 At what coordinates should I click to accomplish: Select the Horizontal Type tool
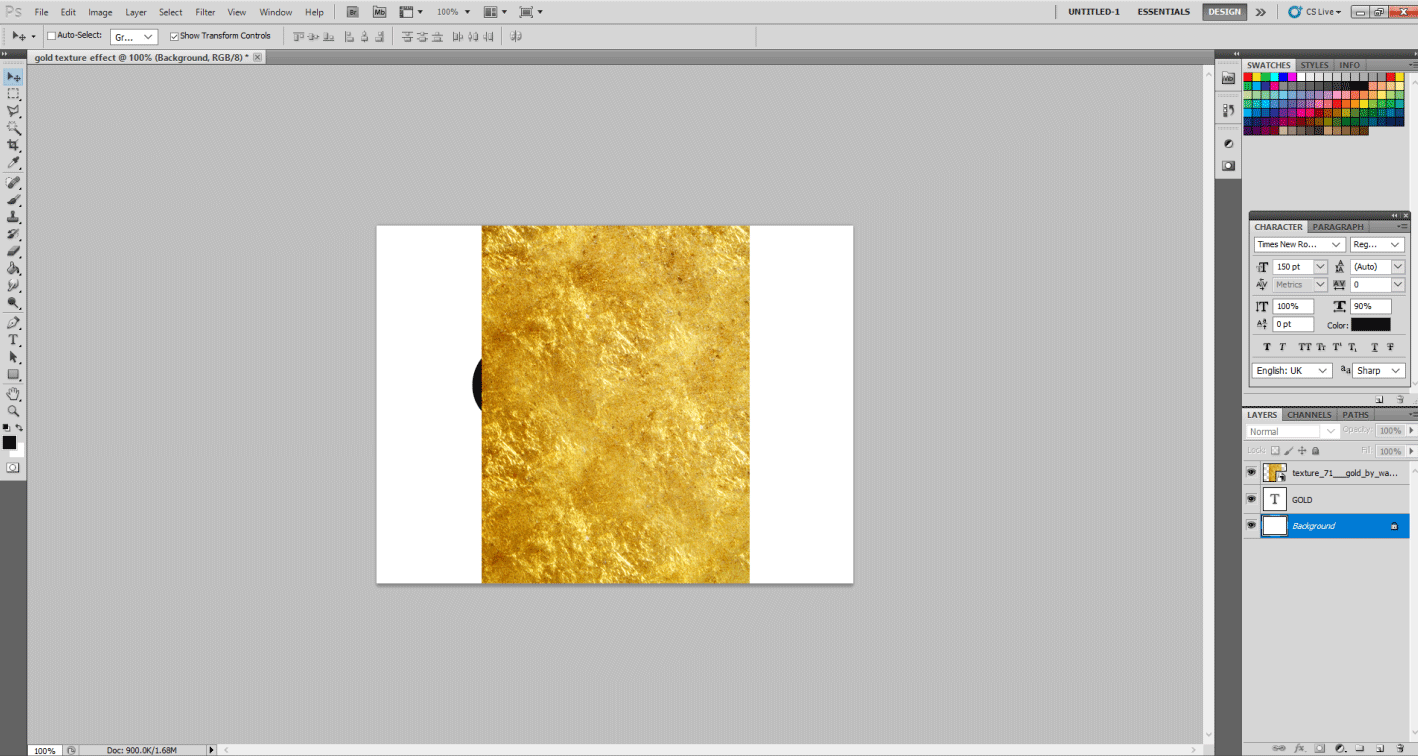click(x=14, y=340)
